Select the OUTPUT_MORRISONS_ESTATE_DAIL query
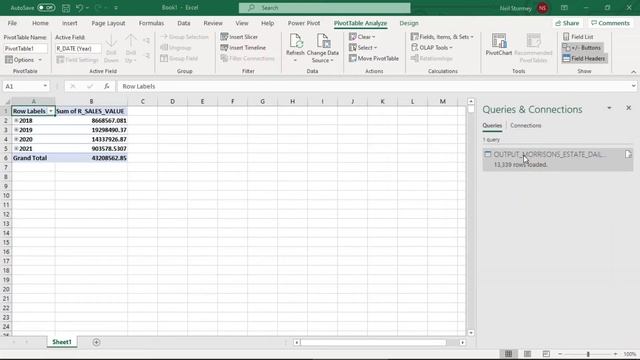The height and width of the screenshot is (360, 640). click(x=558, y=159)
